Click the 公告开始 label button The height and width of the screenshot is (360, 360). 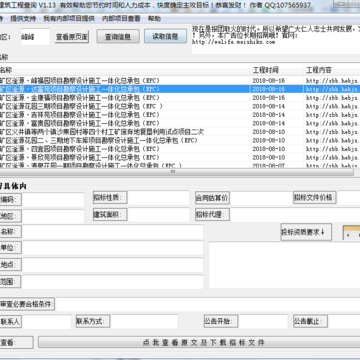click(221, 321)
